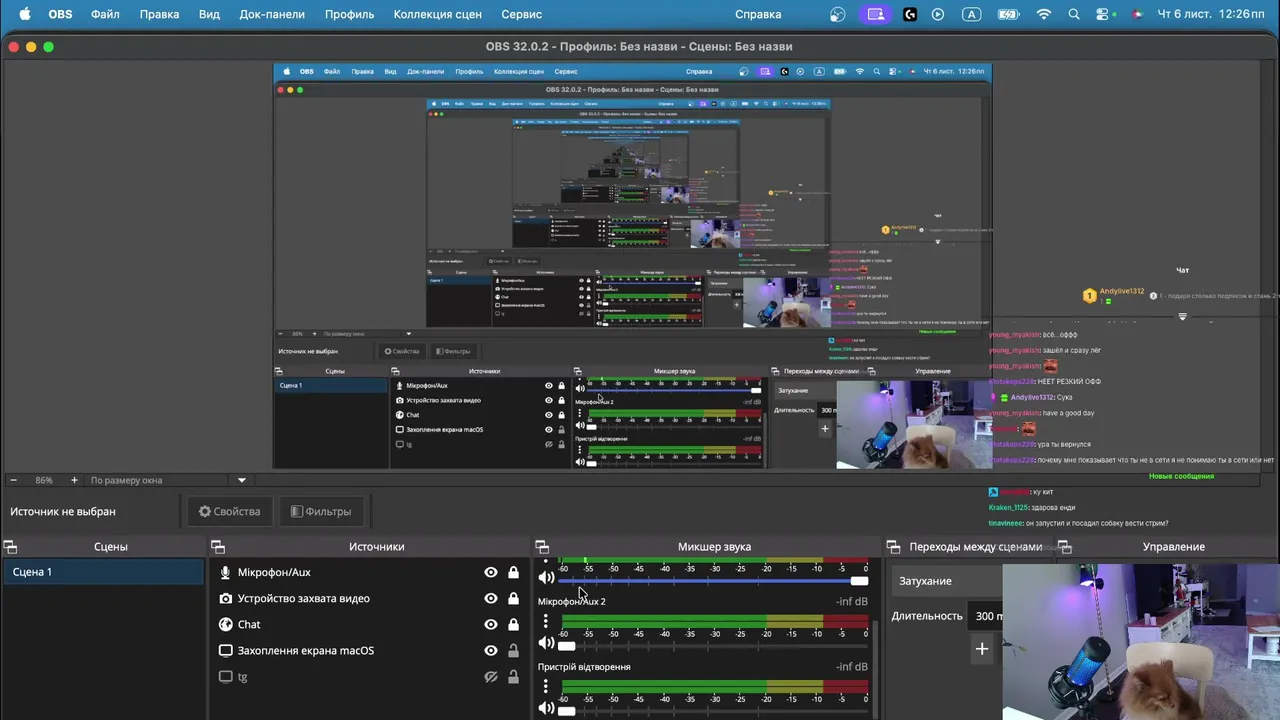Lock the tg source
Viewport: 1280px width, 720px height.
513,676
